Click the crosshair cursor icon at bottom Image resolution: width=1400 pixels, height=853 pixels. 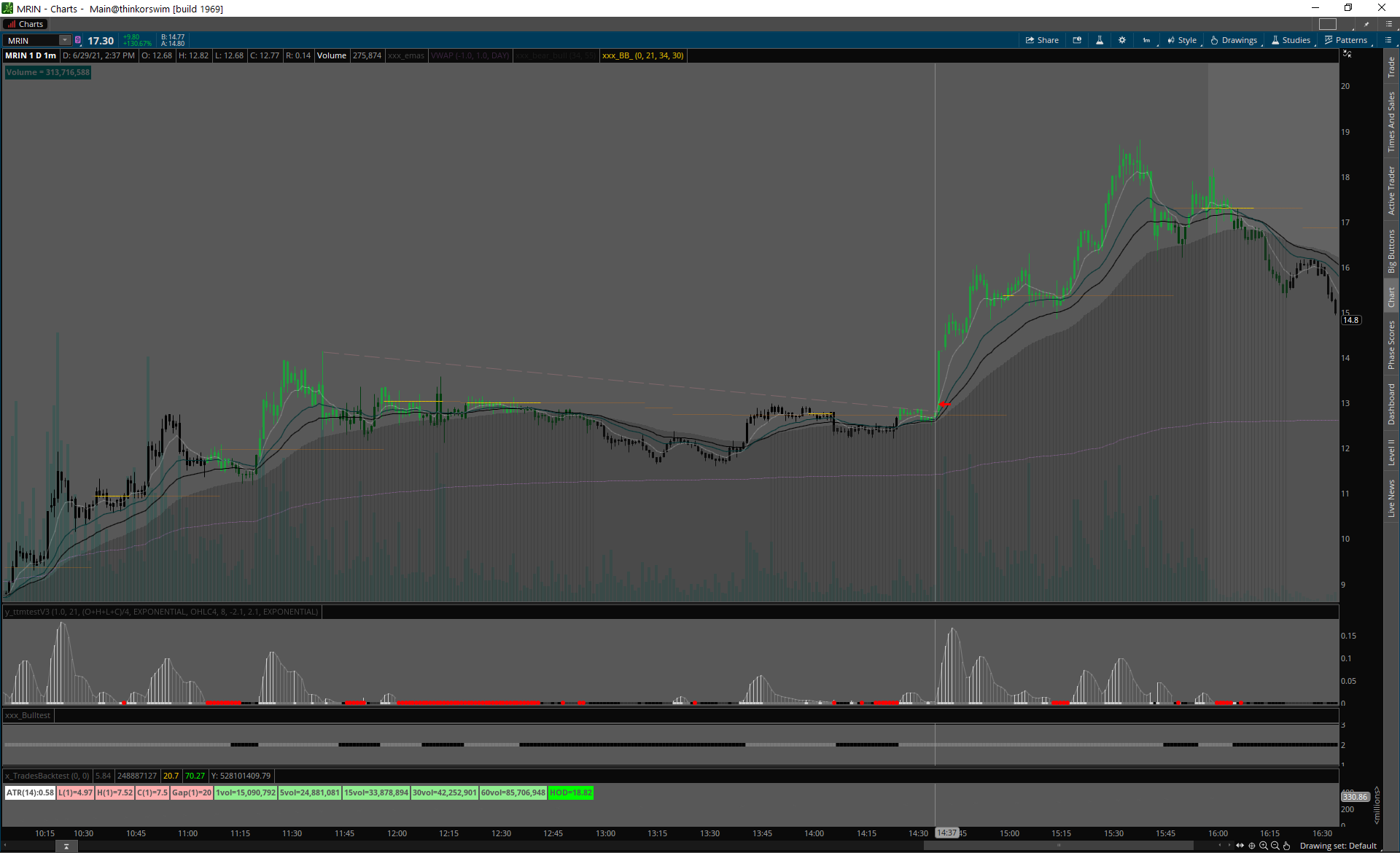[x=1252, y=846]
